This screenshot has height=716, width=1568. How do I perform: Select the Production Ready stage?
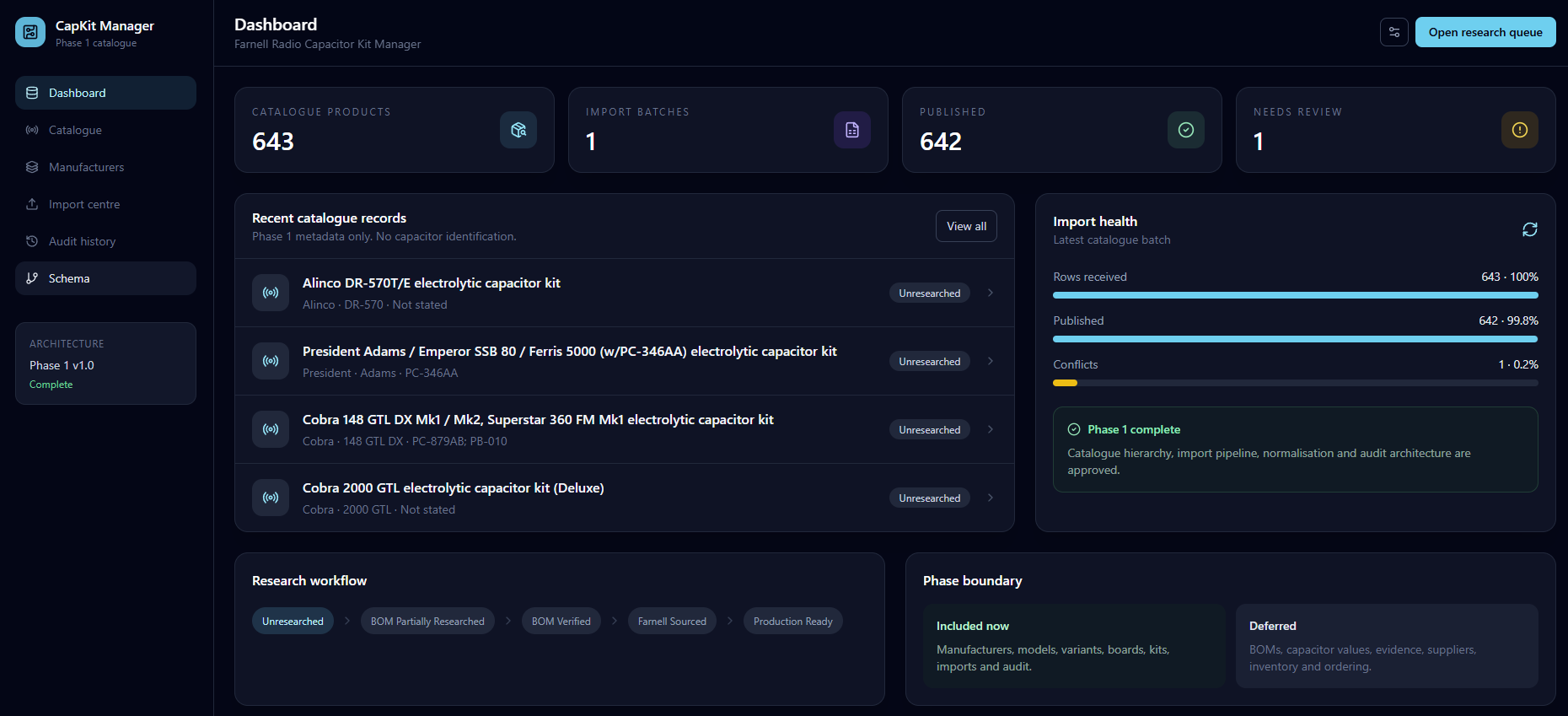tap(793, 622)
